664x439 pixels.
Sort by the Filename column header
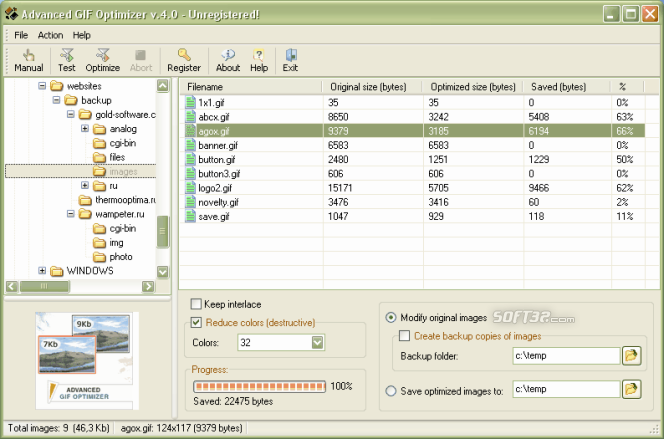coord(251,87)
